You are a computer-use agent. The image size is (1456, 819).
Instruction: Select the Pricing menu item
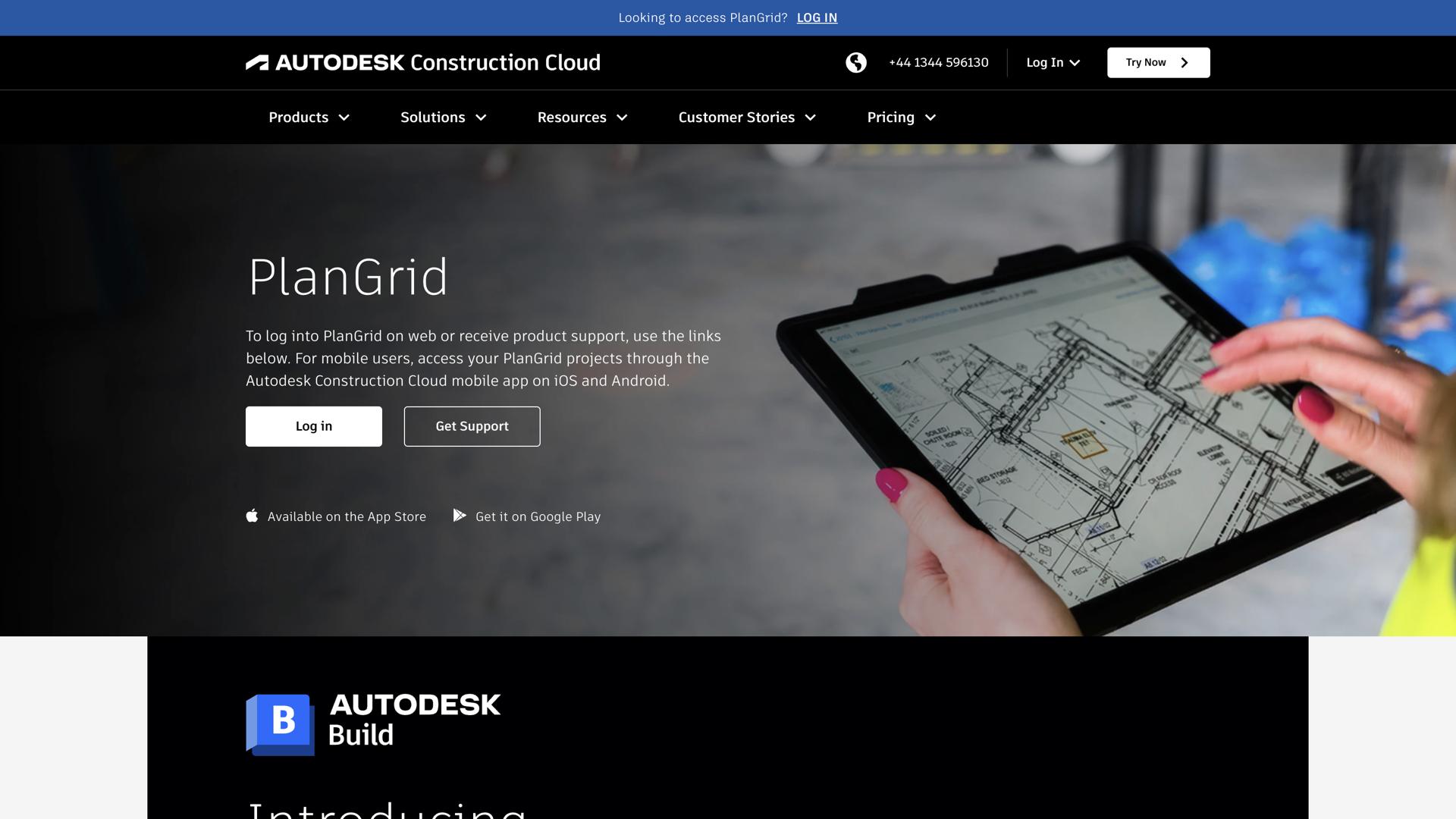890,118
